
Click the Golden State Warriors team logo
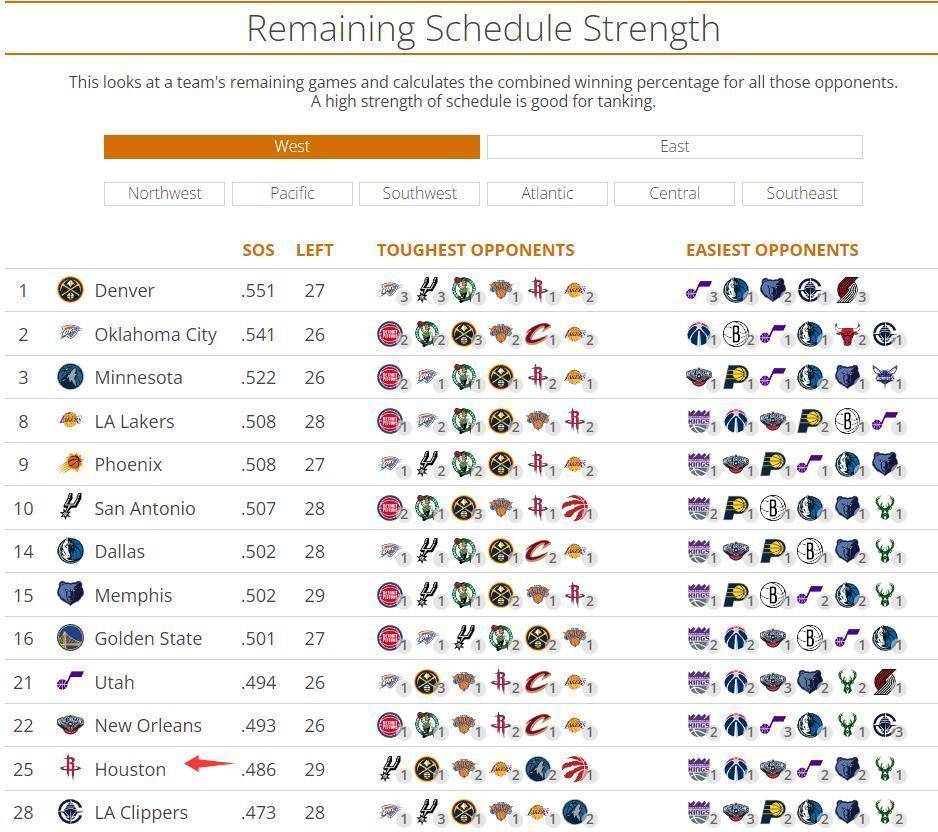(70, 638)
